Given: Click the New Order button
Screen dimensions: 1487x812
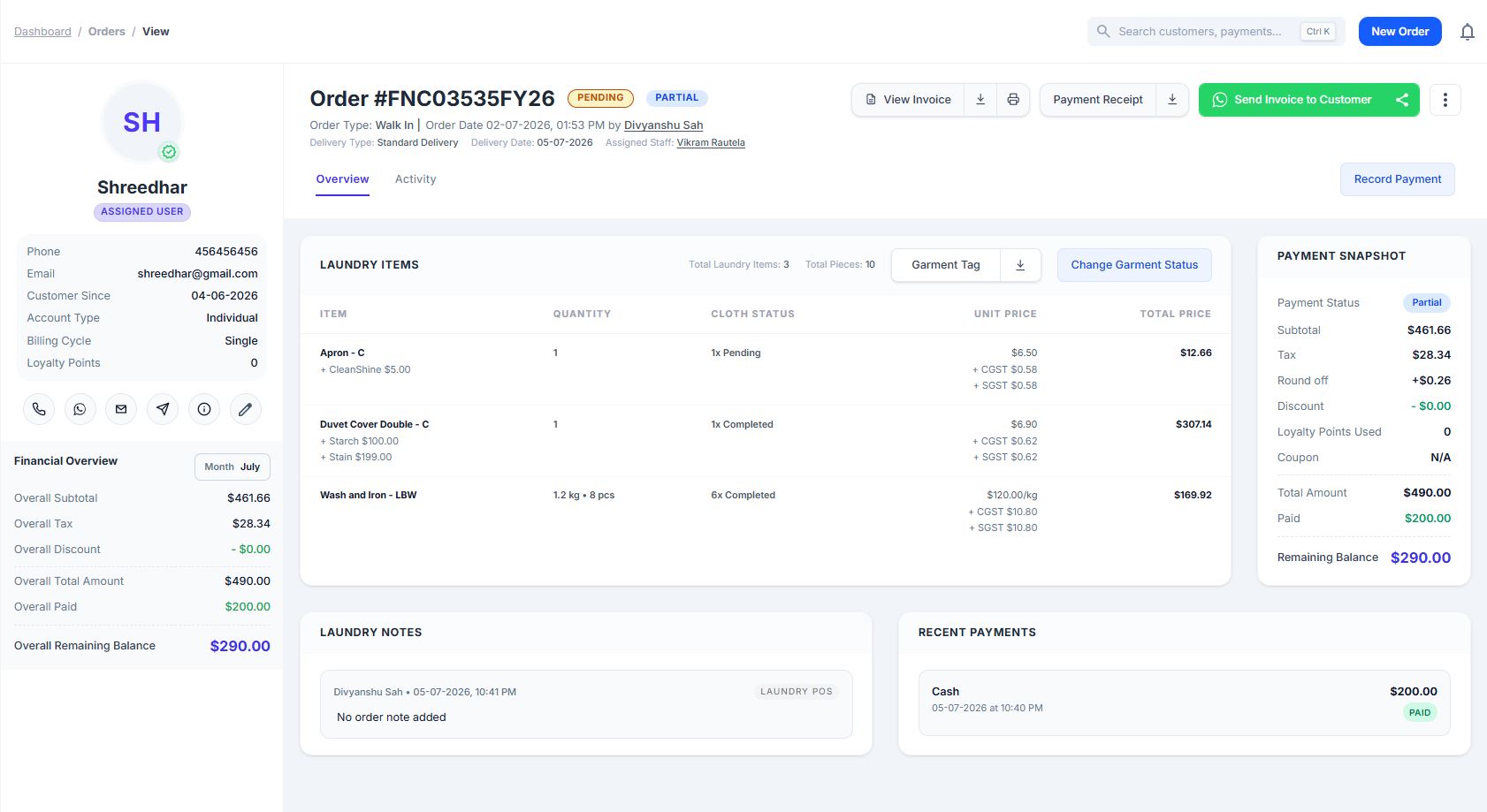Looking at the screenshot, I should point(1399,32).
